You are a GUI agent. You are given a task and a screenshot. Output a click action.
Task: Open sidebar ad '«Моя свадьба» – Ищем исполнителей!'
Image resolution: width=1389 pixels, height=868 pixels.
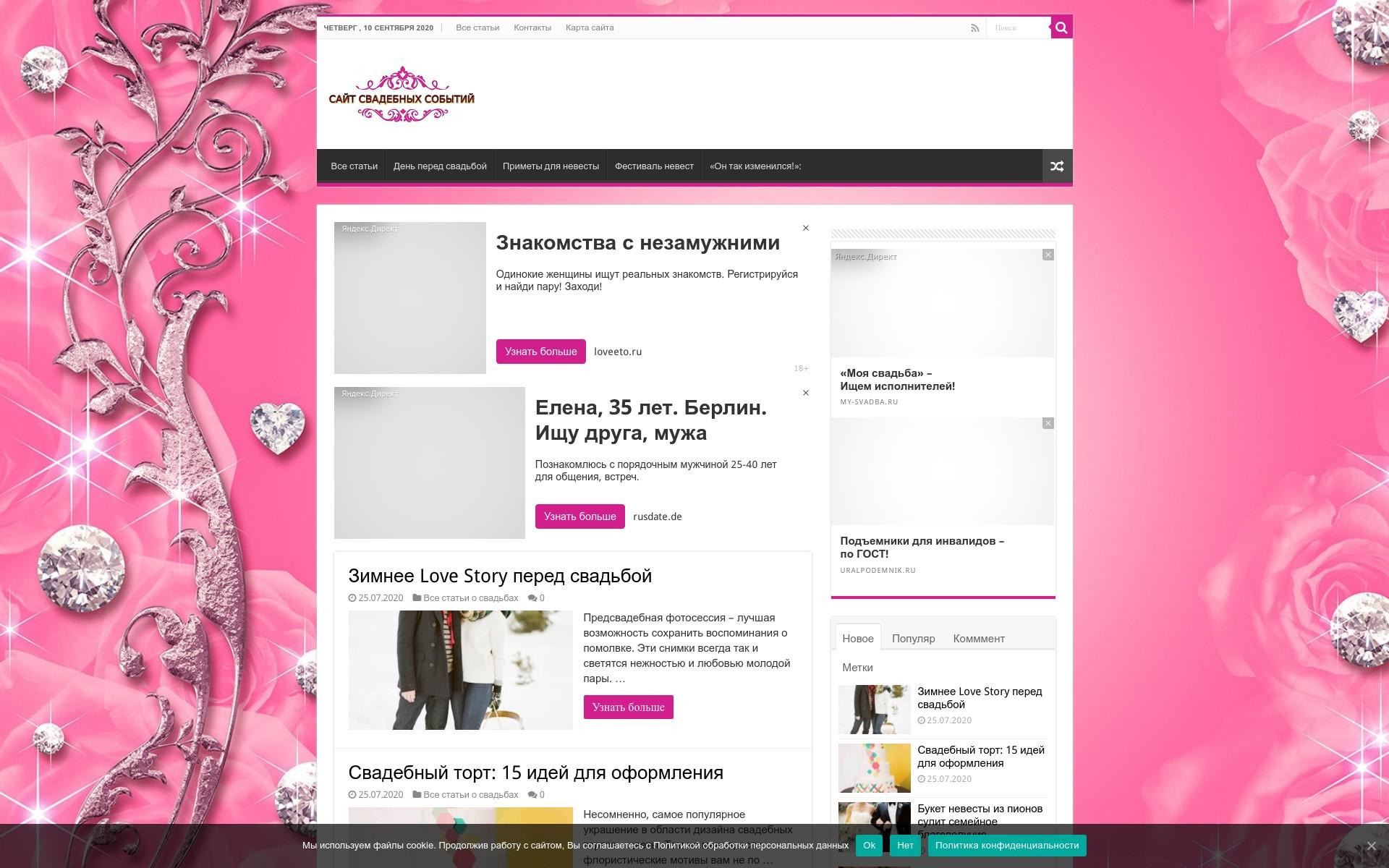pyautogui.click(x=897, y=380)
